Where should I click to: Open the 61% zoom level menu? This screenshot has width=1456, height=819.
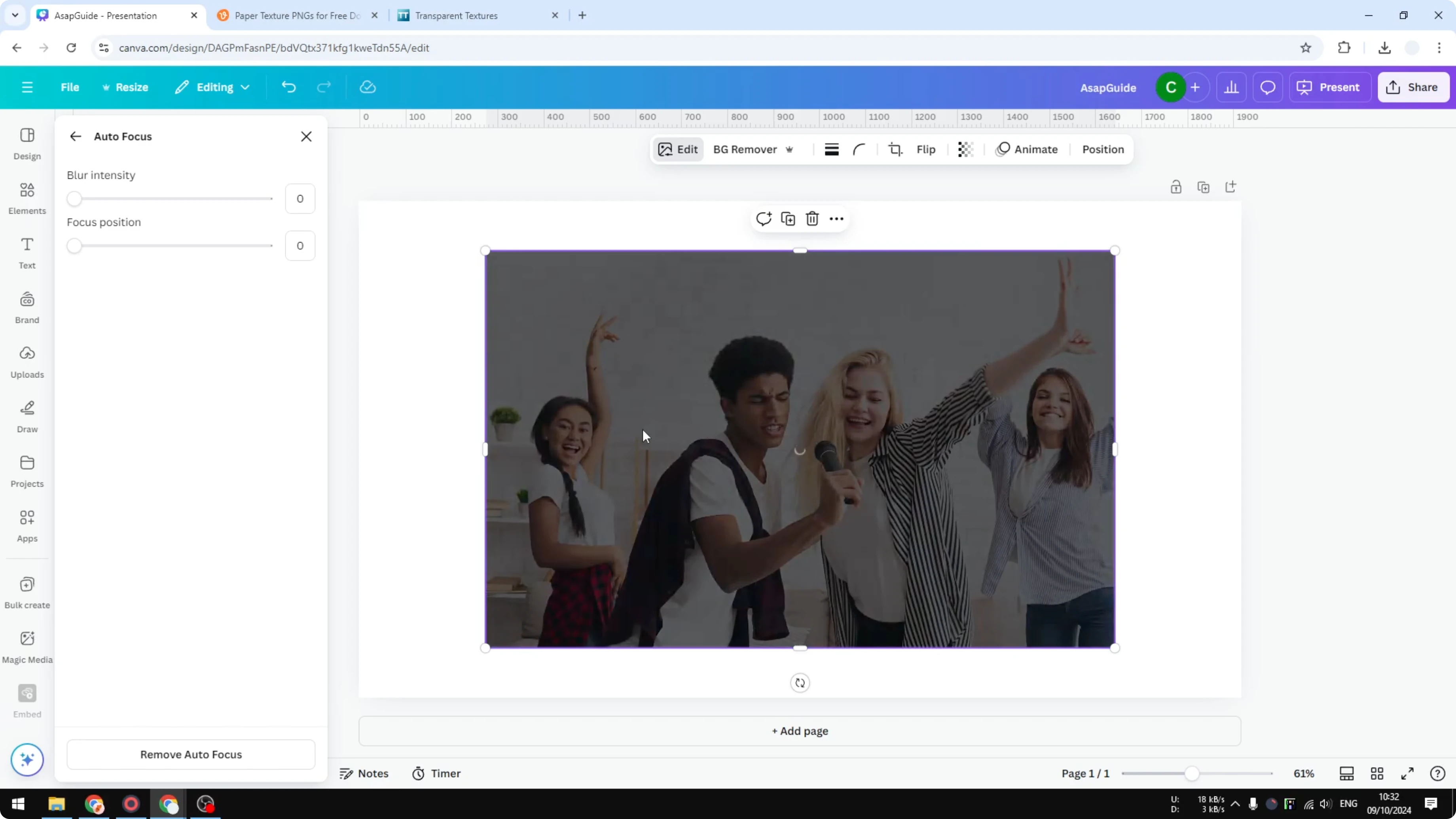1304,773
